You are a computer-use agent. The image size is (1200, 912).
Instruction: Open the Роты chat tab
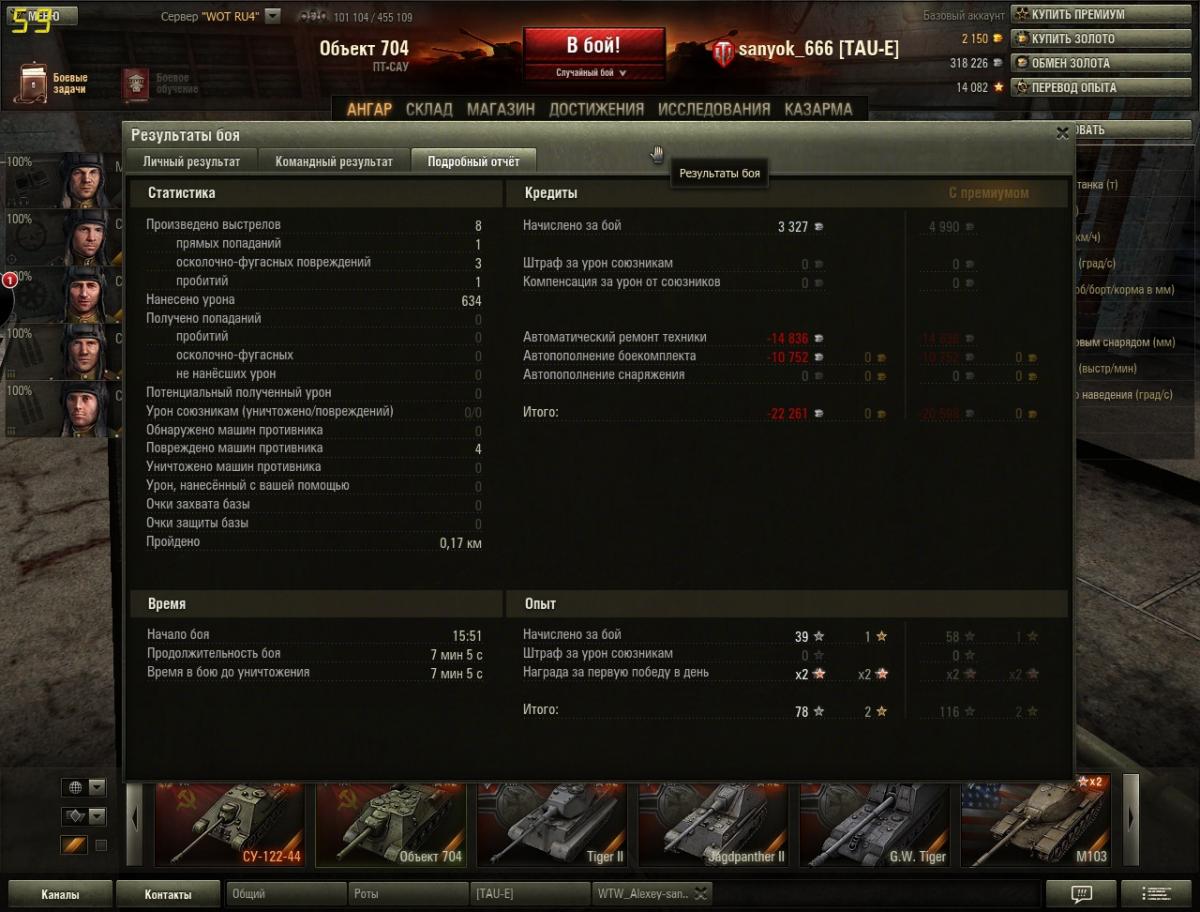408,894
